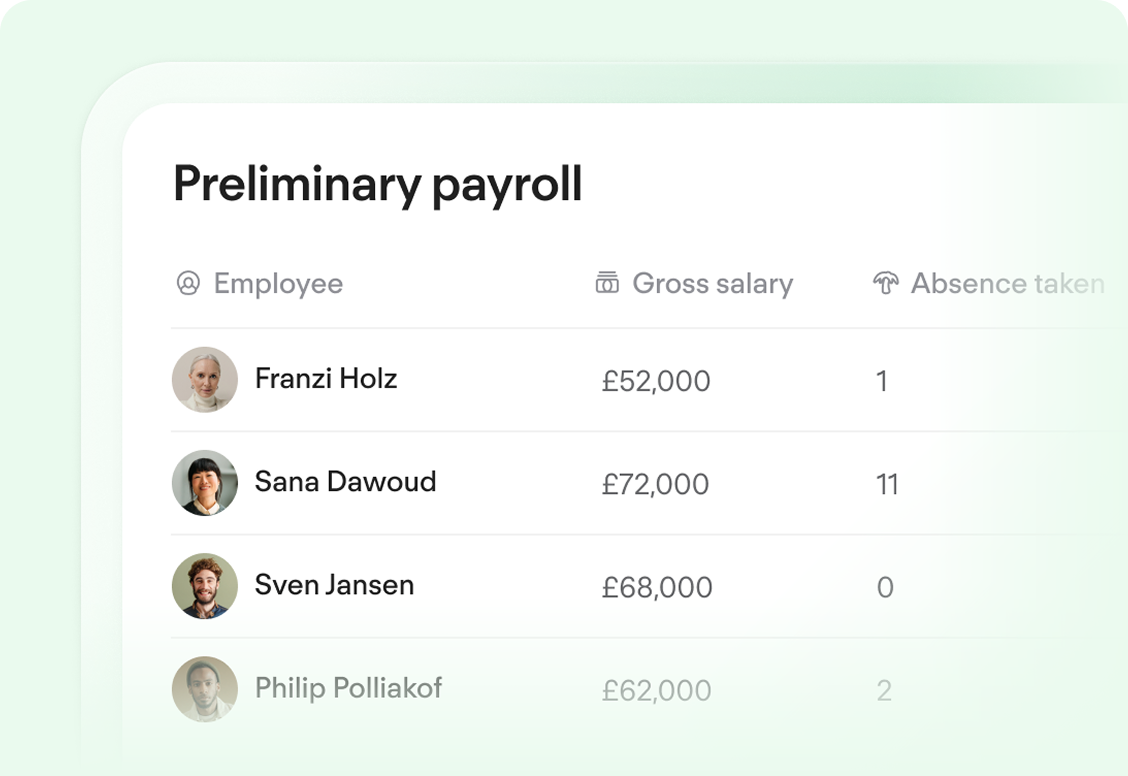Select the £52,000 salary cell

point(655,382)
